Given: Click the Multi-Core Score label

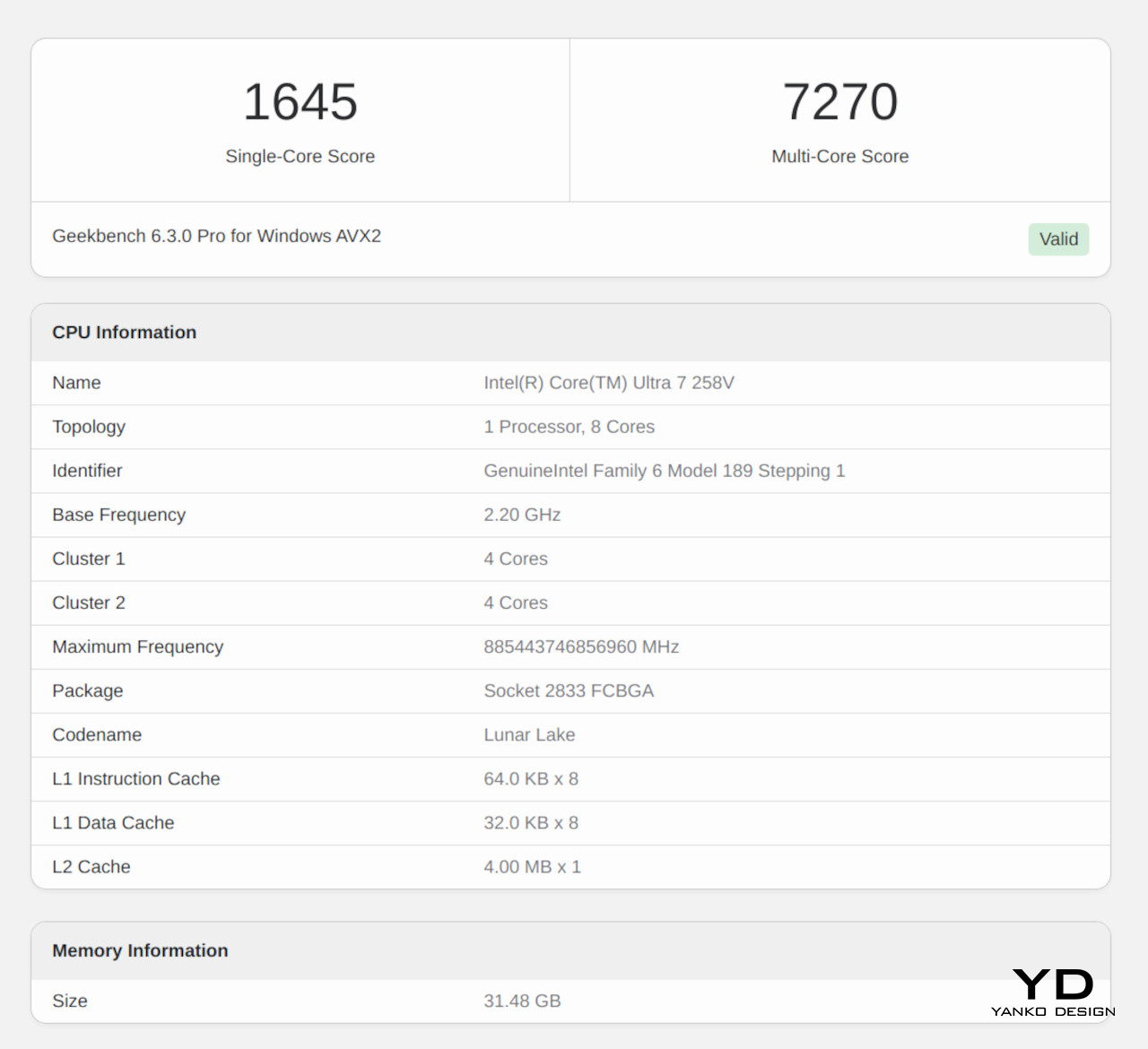Looking at the screenshot, I should pyautogui.click(x=839, y=156).
